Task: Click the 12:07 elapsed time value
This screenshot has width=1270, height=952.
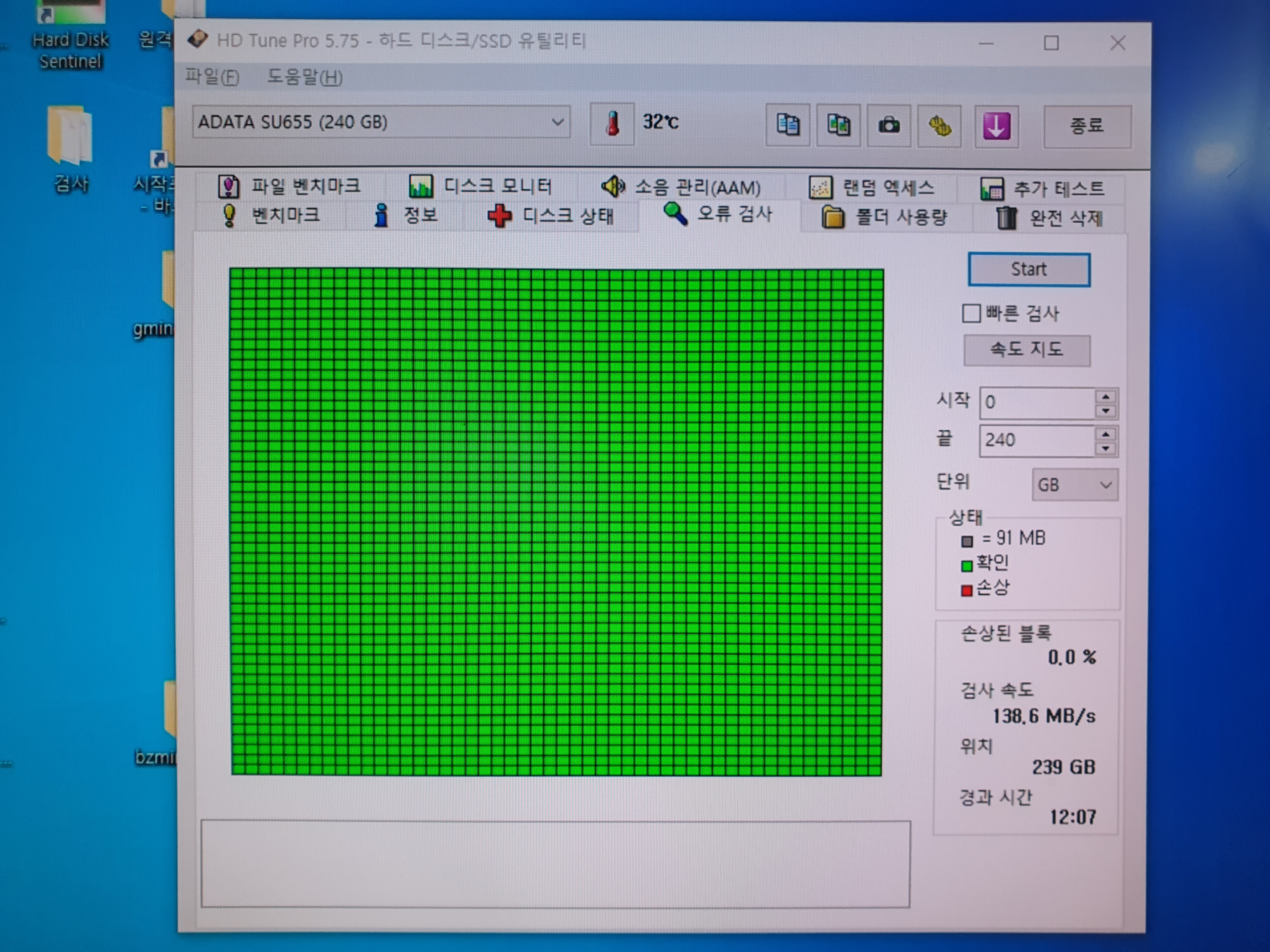Action: (1073, 817)
